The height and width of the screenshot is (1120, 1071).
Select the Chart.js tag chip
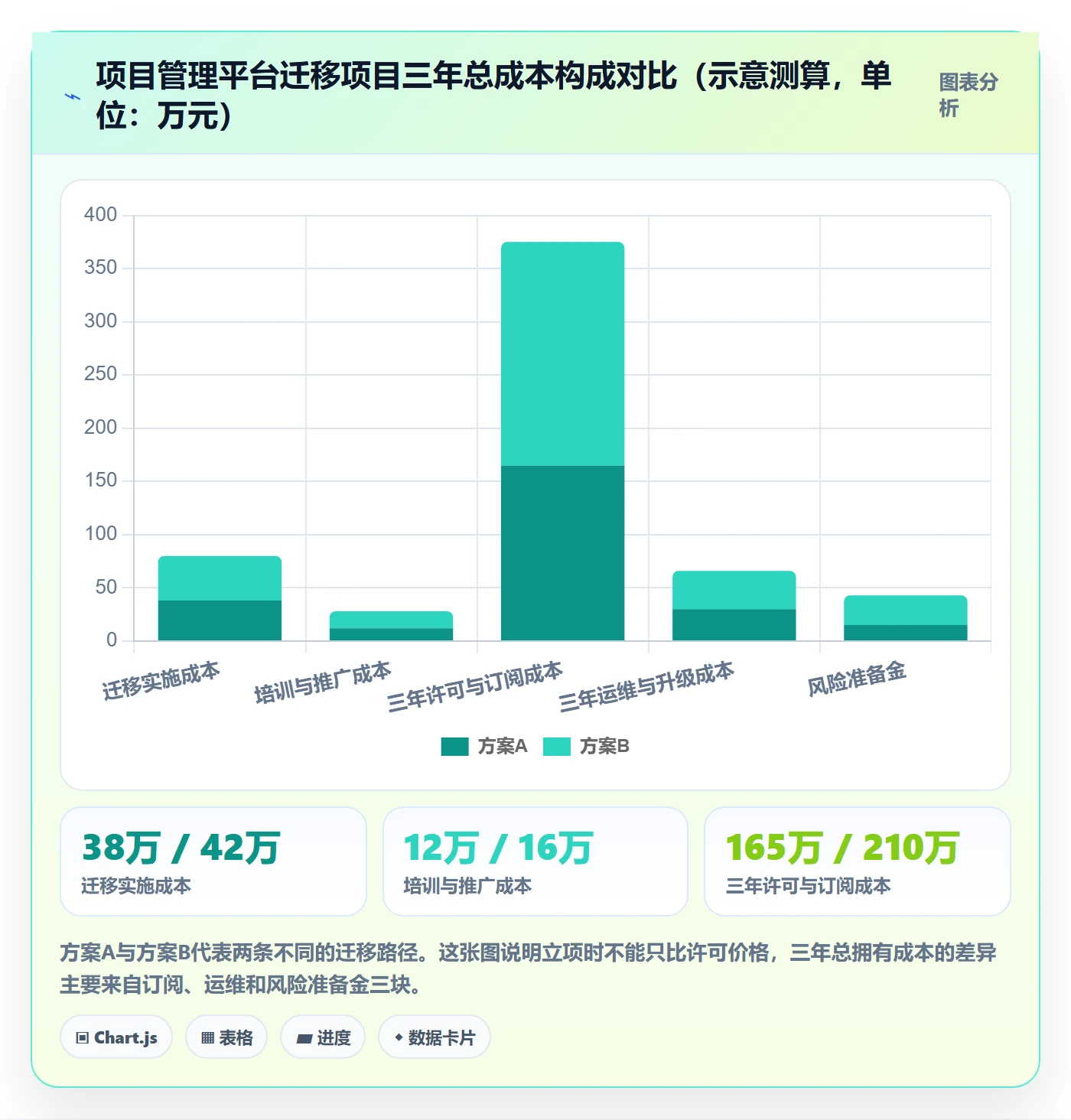coord(116,1037)
